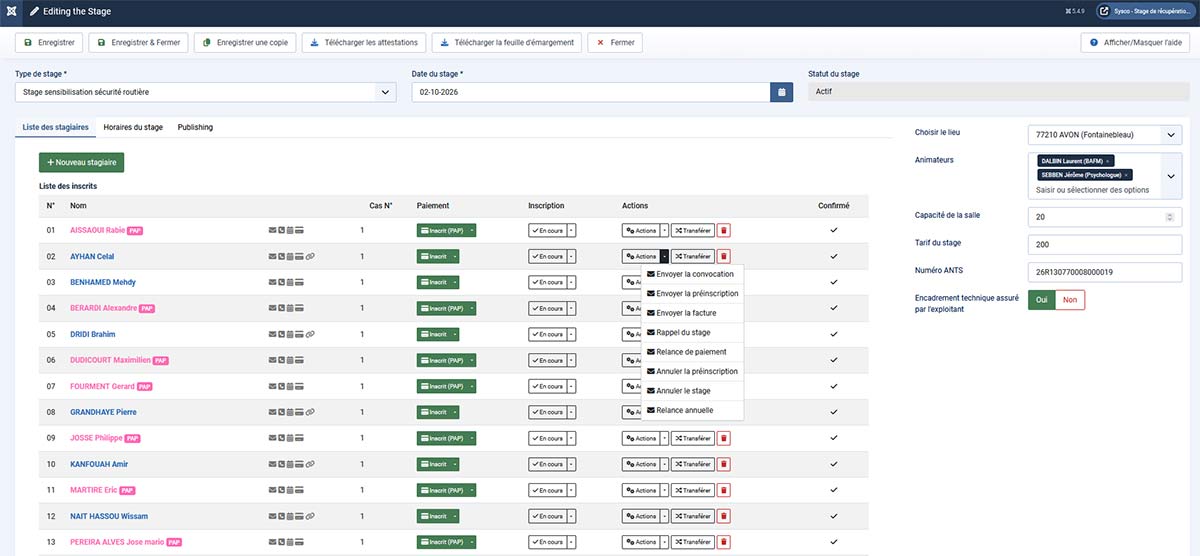This screenshot has height=556, width=1200.
Task: Click envelope icon in AISSAOUI Rabie row
Action: click(x=273, y=230)
